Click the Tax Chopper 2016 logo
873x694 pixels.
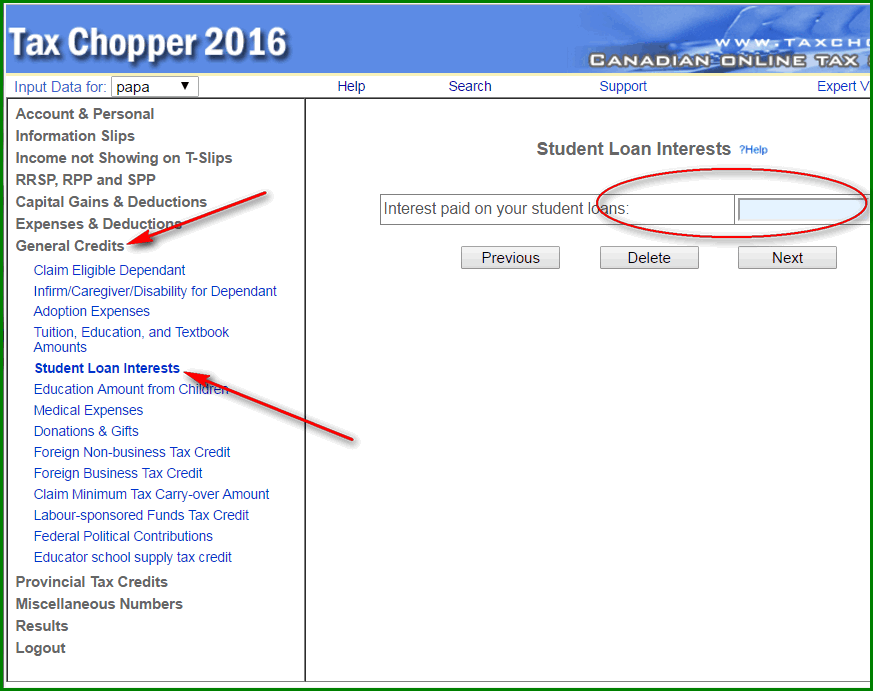(x=148, y=42)
